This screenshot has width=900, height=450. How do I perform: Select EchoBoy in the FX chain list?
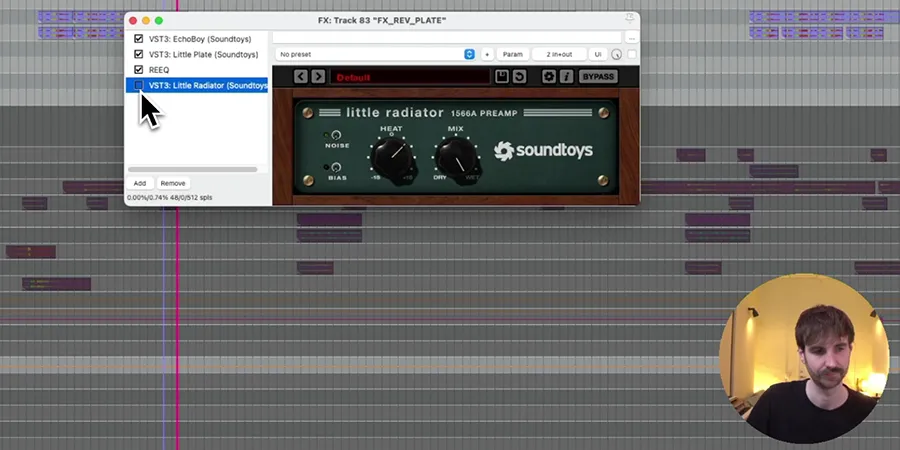click(200, 39)
